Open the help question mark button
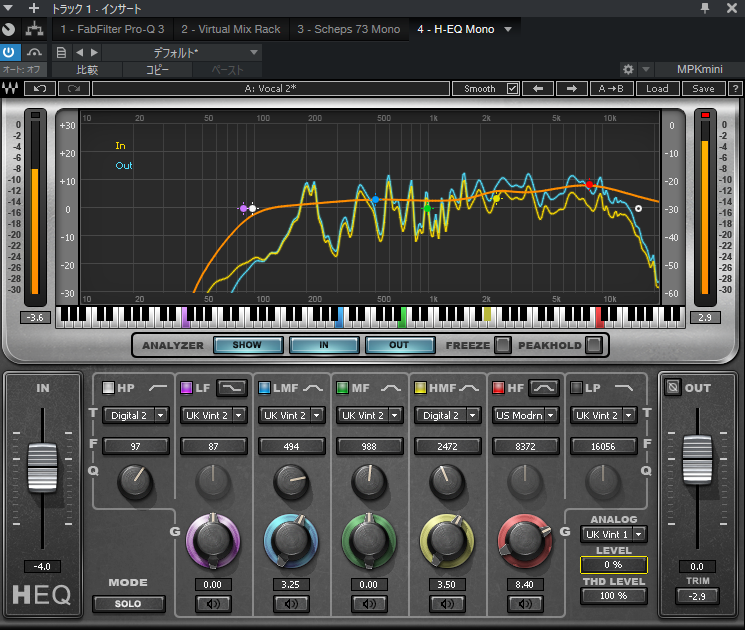 point(735,88)
